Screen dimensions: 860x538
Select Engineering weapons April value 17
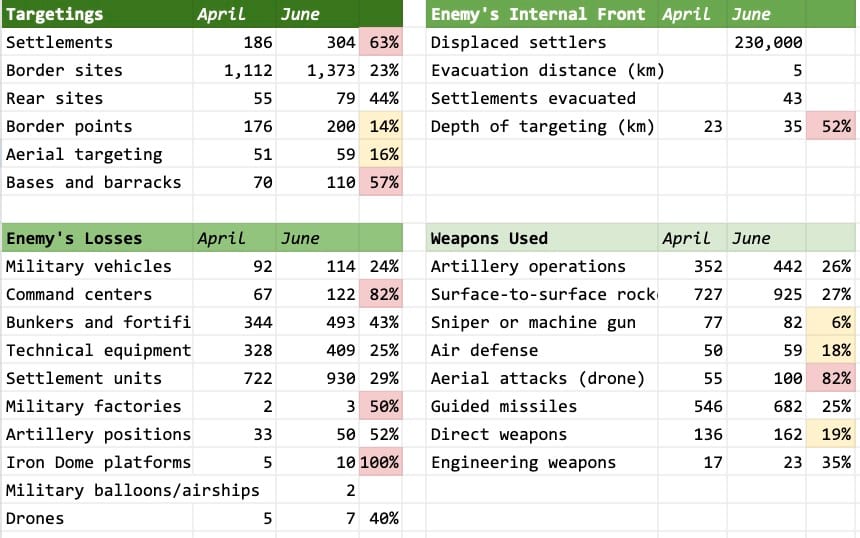tap(693, 462)
